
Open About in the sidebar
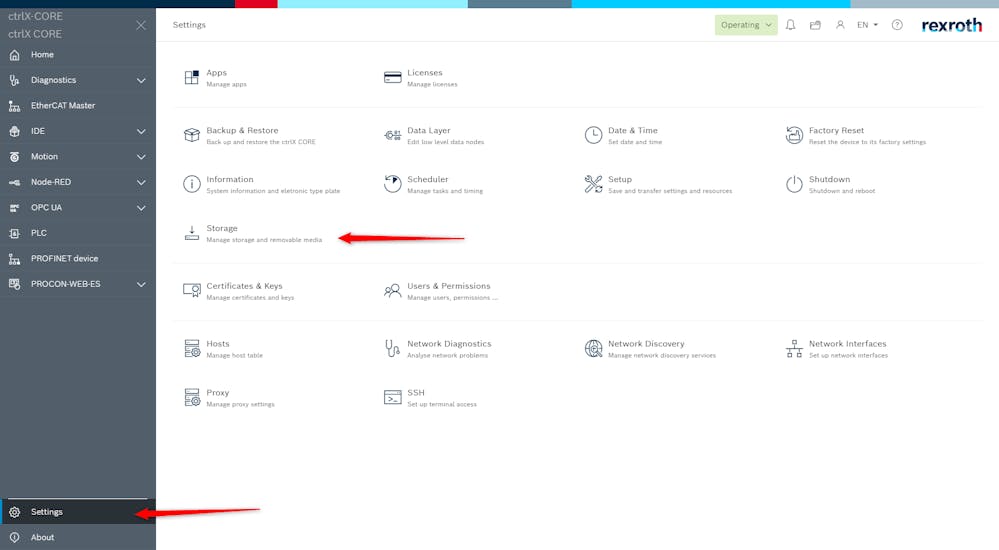78,537
